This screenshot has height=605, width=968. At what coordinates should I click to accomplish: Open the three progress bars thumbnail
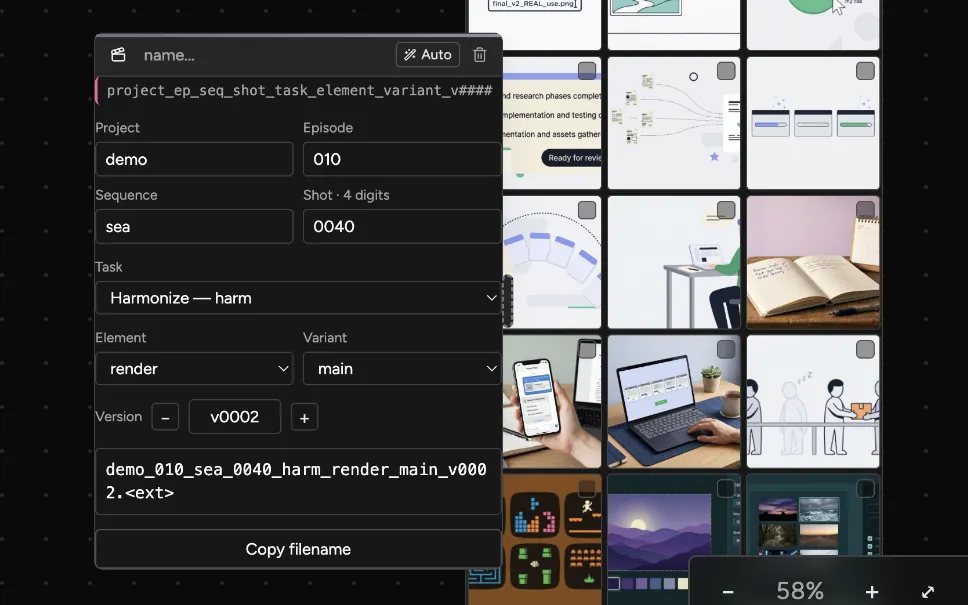coord(813,123)
